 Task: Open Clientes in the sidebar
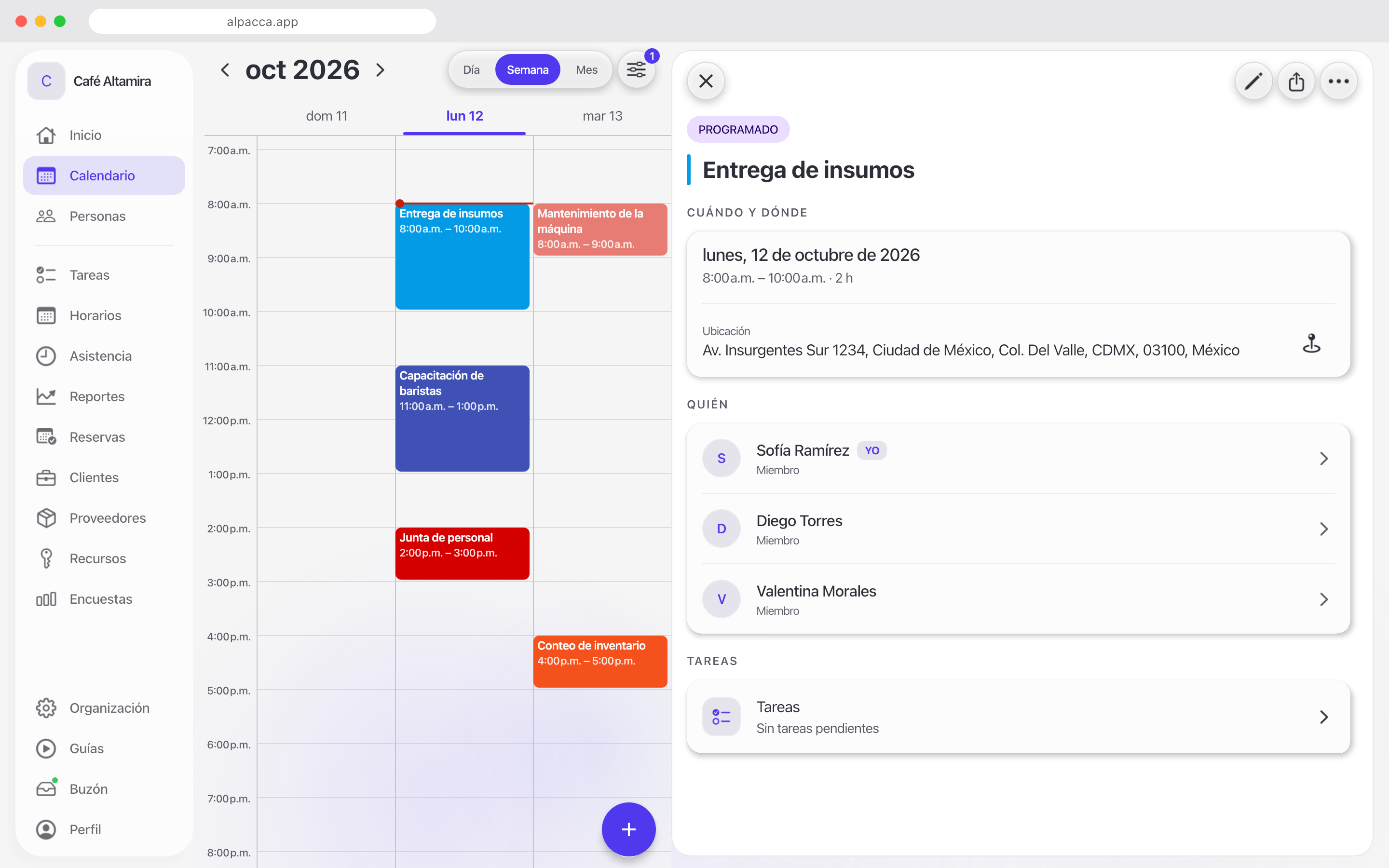(104, 477)
